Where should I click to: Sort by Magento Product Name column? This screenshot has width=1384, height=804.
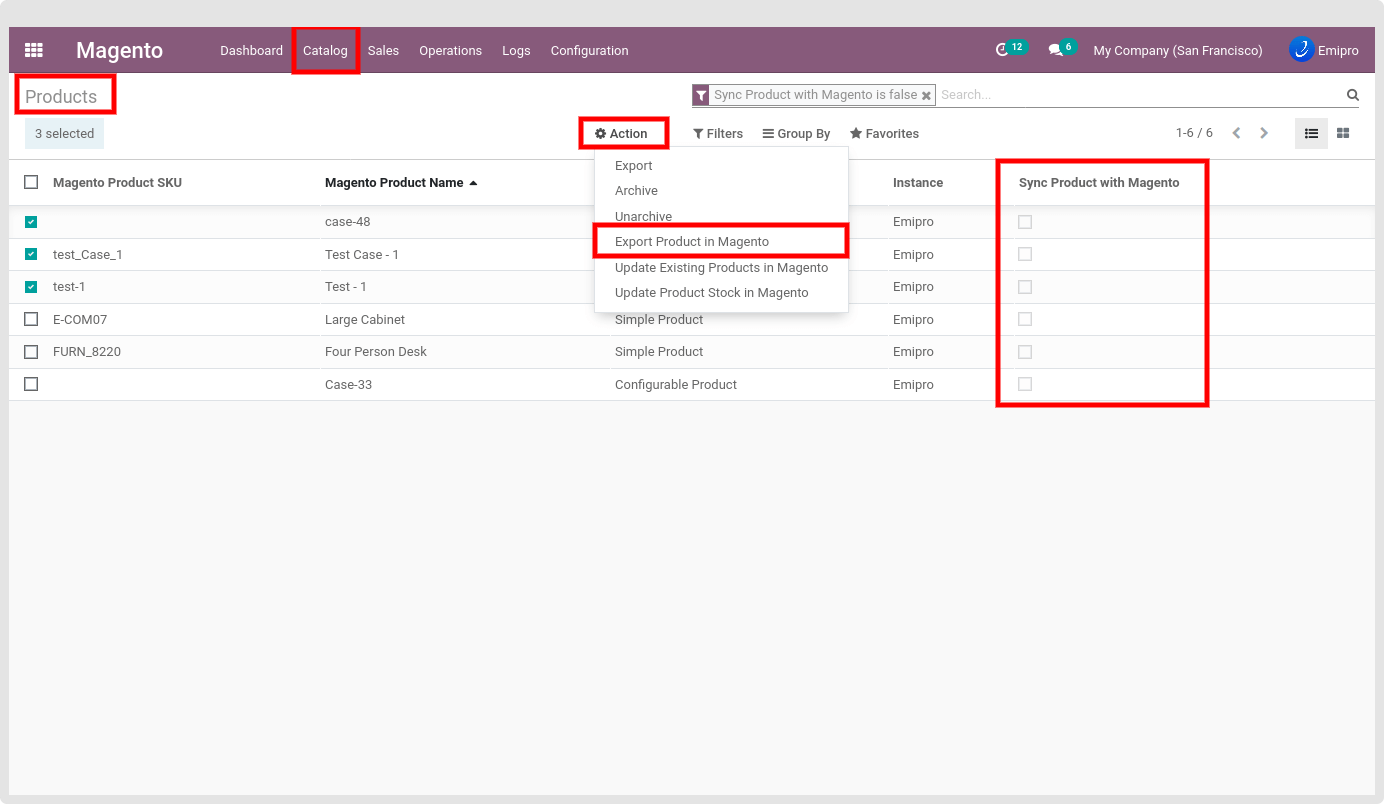point(394,183)
